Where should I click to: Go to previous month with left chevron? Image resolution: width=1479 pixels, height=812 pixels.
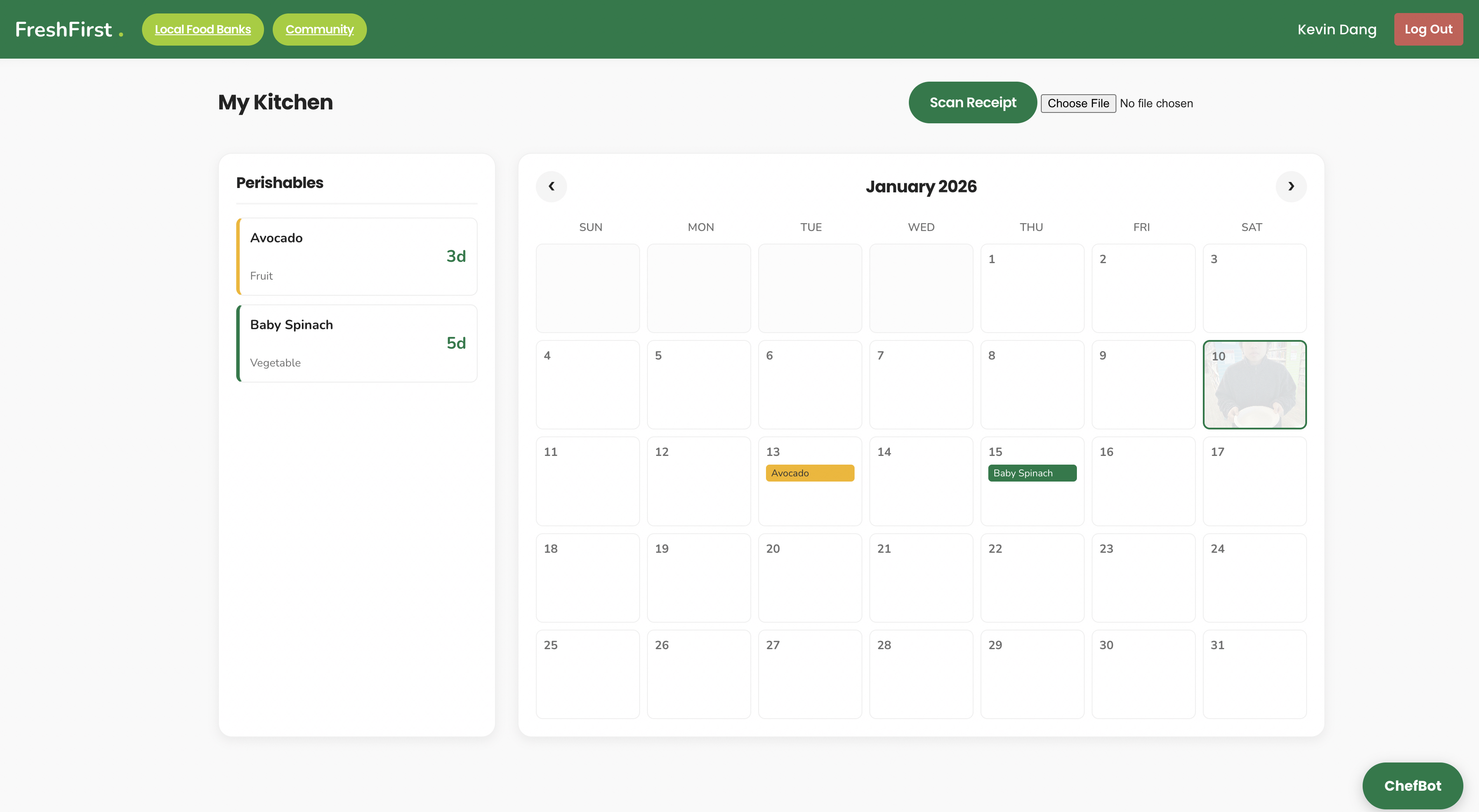point(551,186)
